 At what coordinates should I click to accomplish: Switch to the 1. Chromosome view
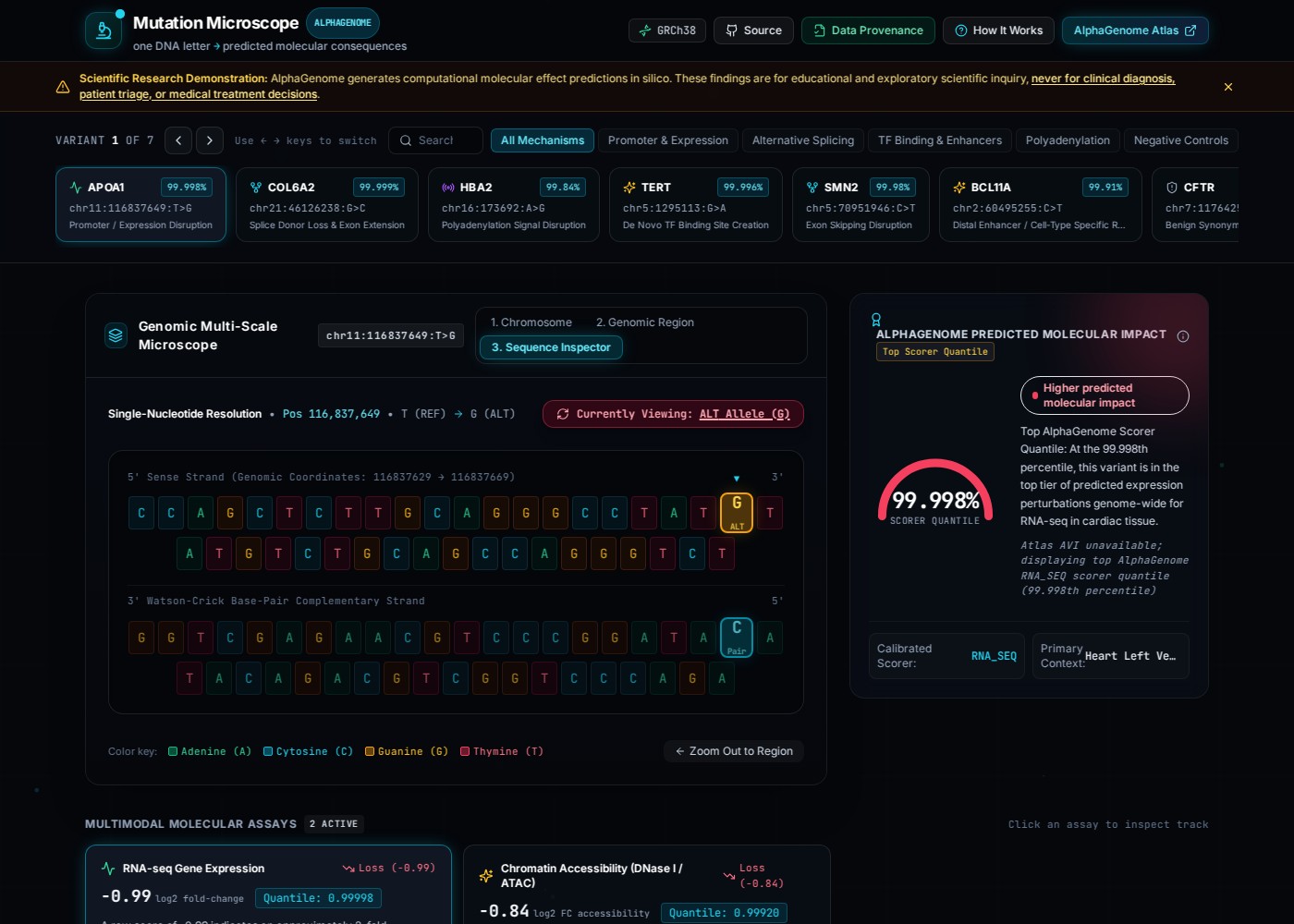[x=531, y=322]
